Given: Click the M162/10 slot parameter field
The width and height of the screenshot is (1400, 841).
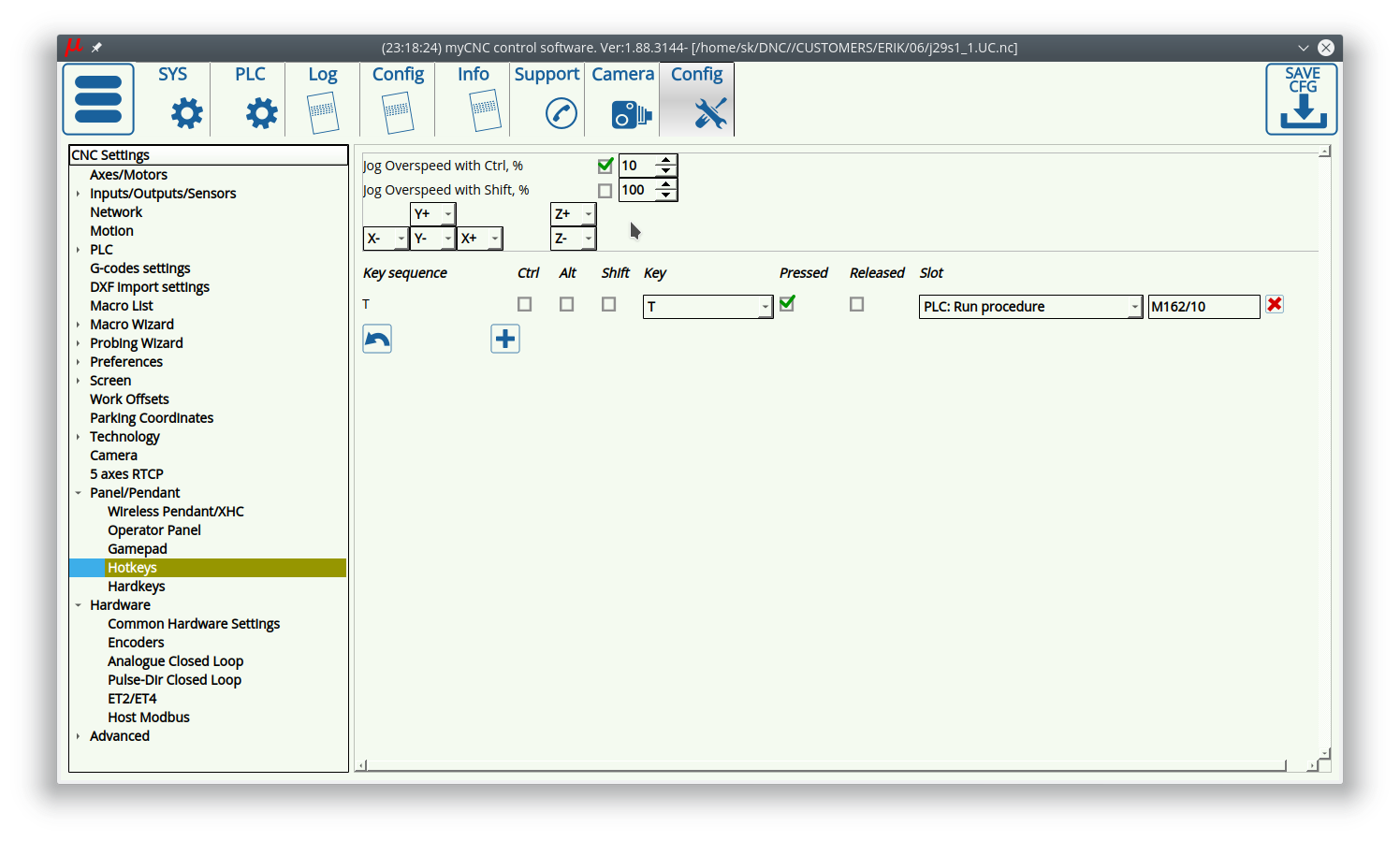Looking at the screenshot, I should [1204, 307].
